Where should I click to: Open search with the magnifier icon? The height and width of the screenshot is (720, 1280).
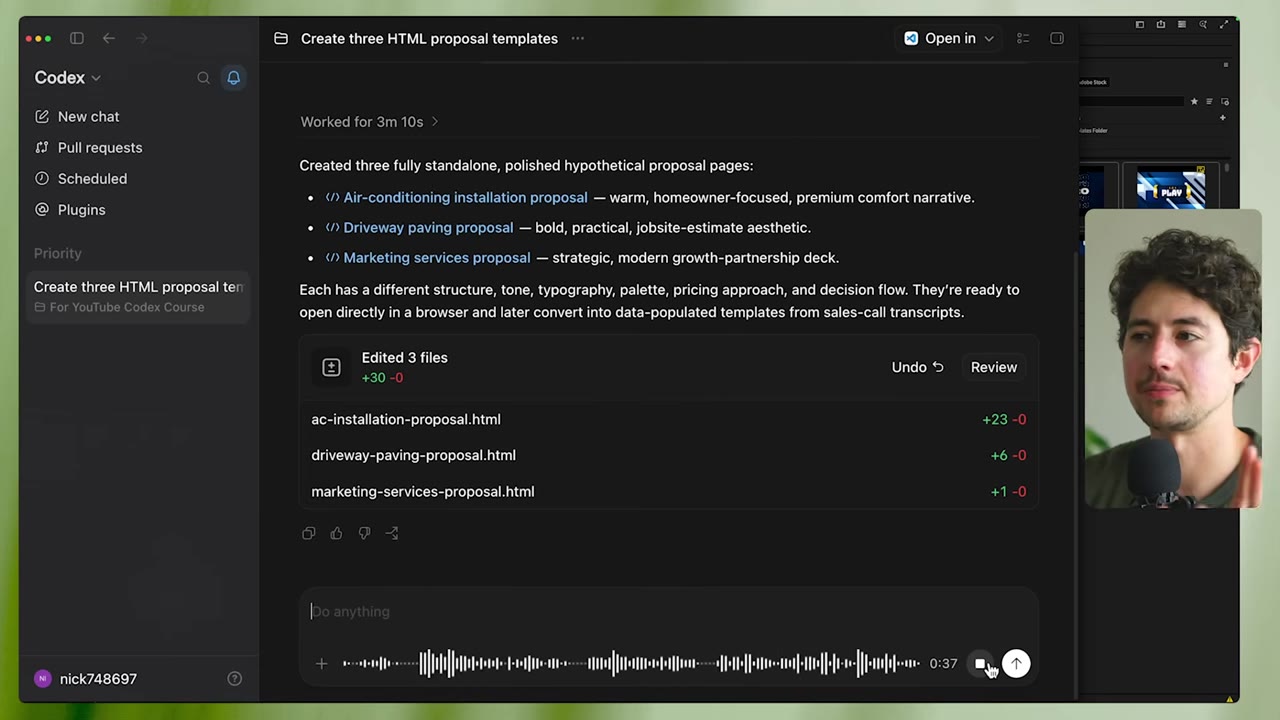click(x=203, y=77)
